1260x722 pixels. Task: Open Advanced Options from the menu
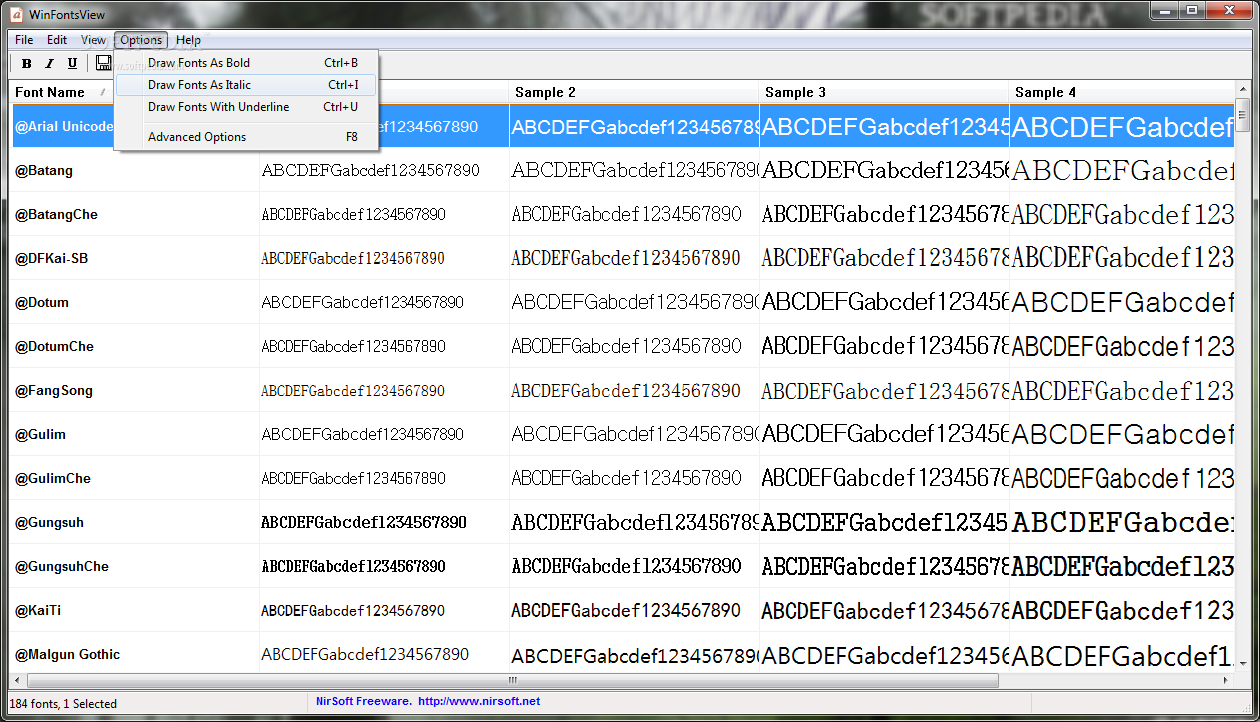(x=247, y=137)
